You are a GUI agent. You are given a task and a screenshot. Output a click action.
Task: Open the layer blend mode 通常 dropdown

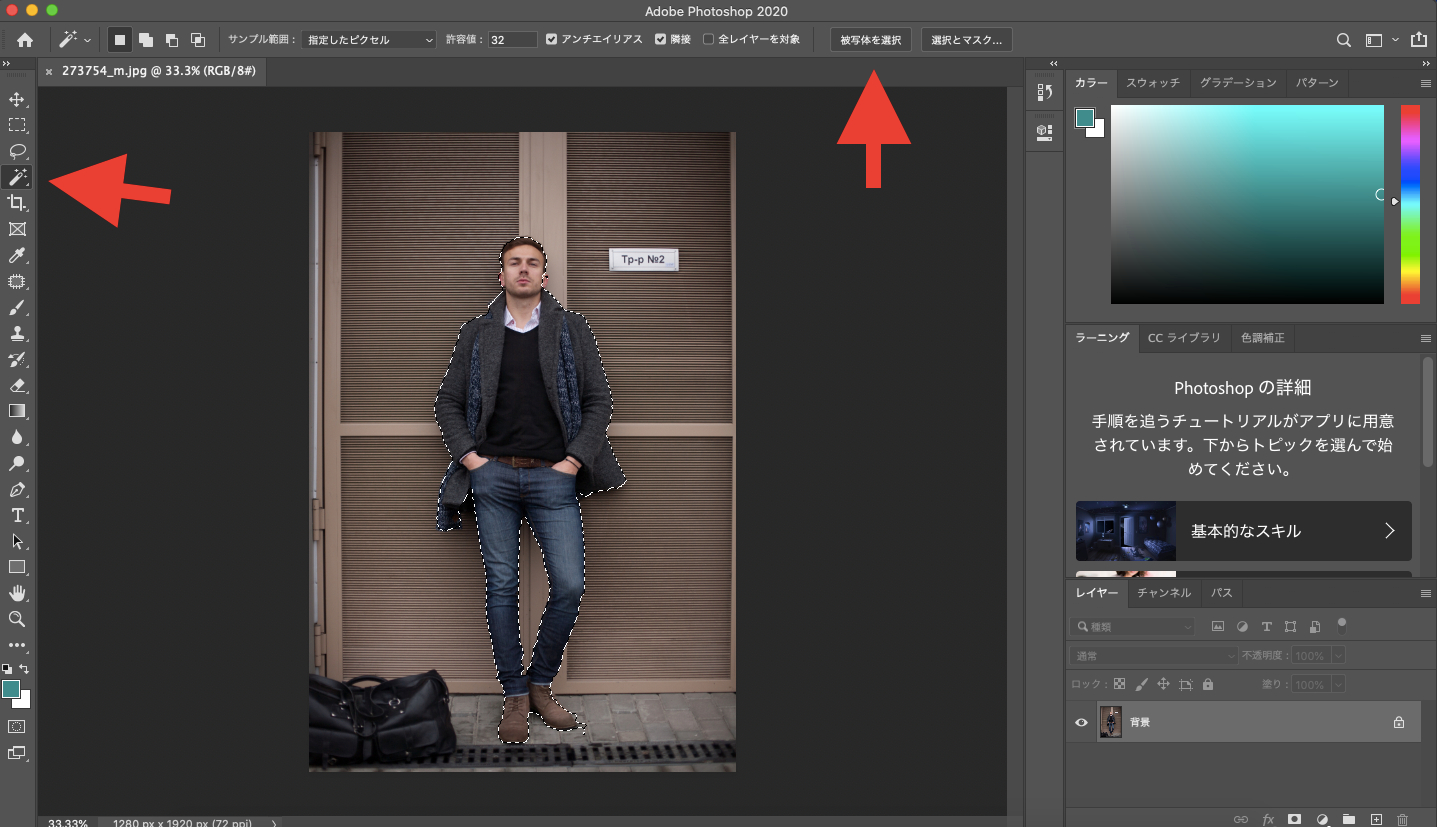1153,656
